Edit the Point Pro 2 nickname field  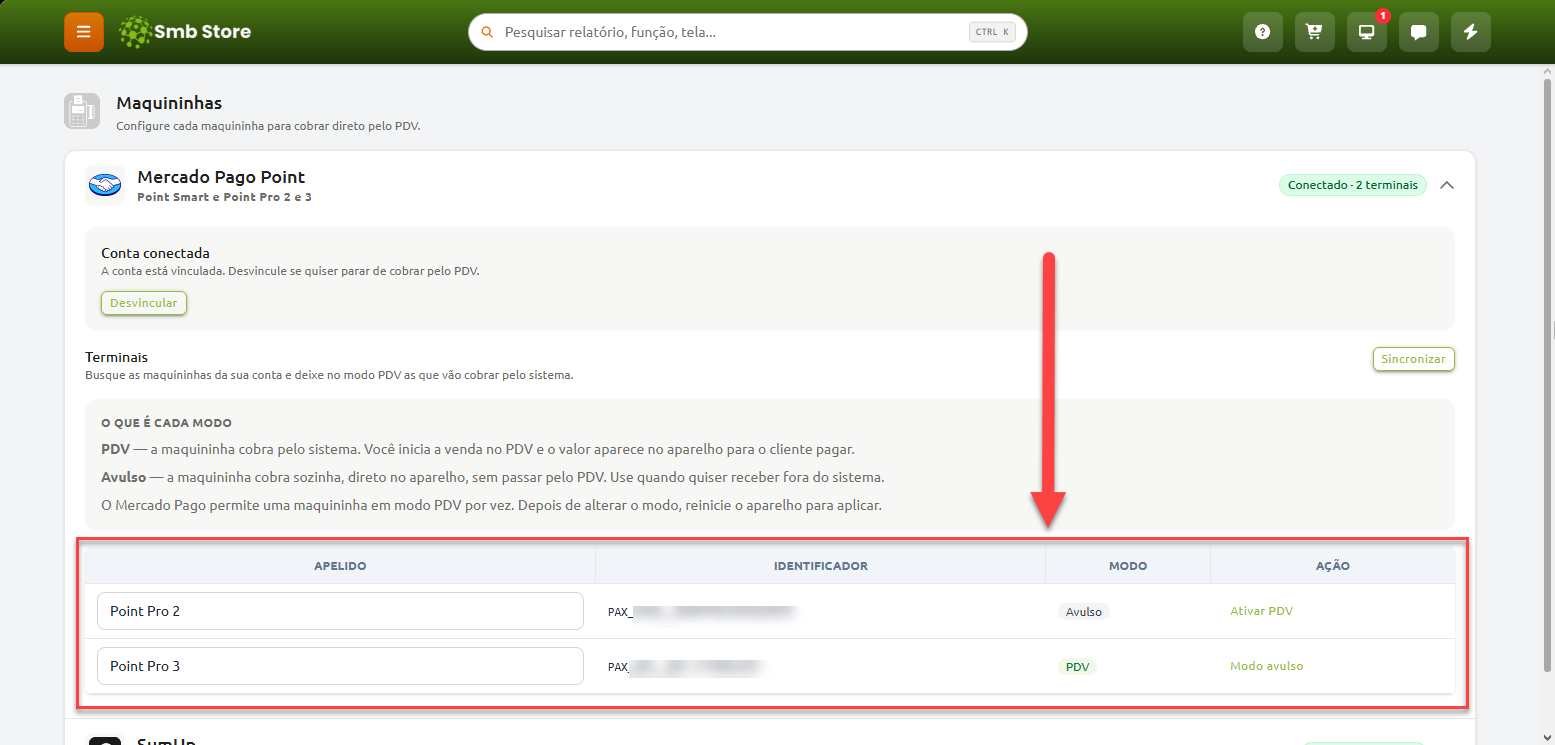pos(340,611)
